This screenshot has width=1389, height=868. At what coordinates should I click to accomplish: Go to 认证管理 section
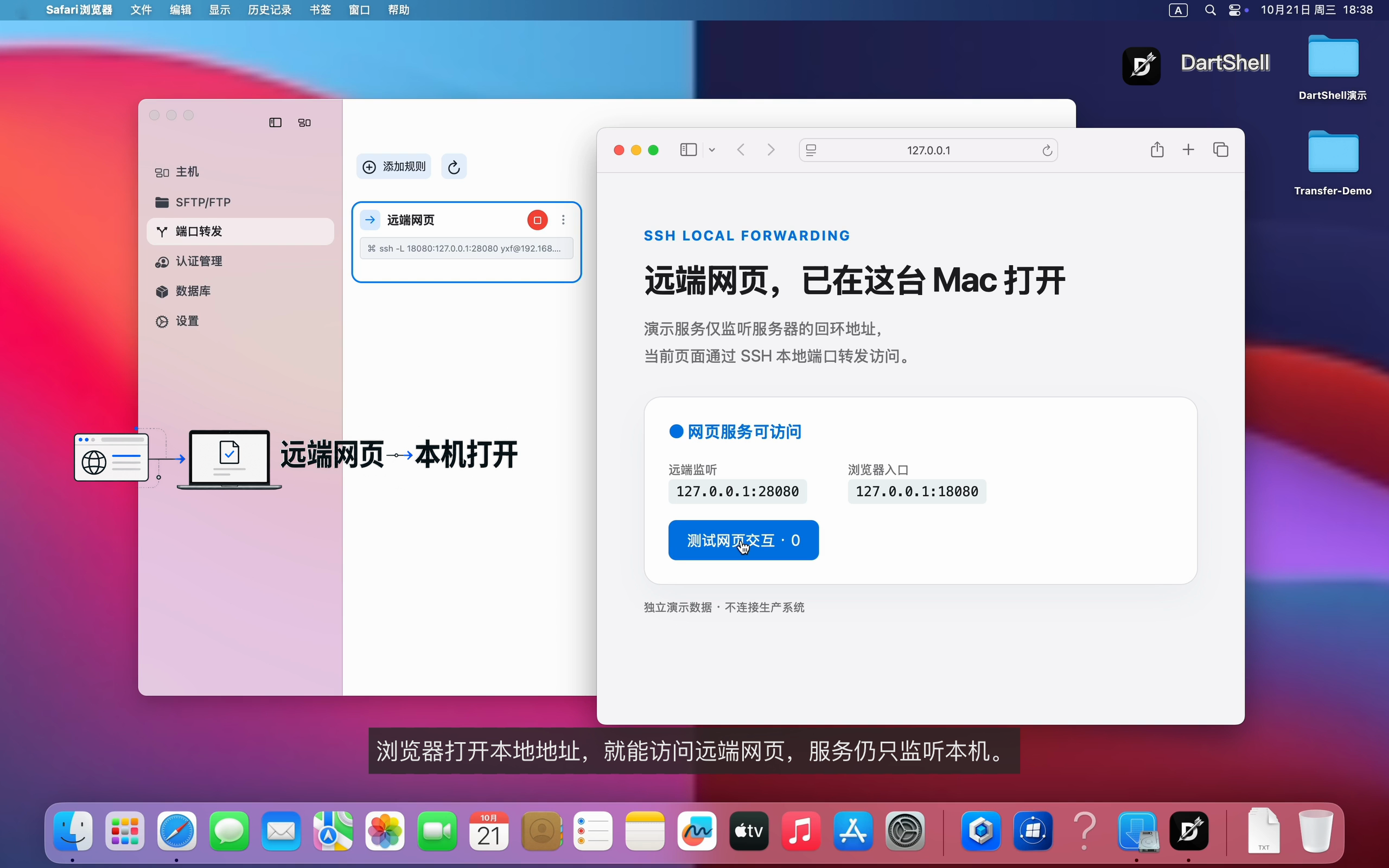click(240, 261)
